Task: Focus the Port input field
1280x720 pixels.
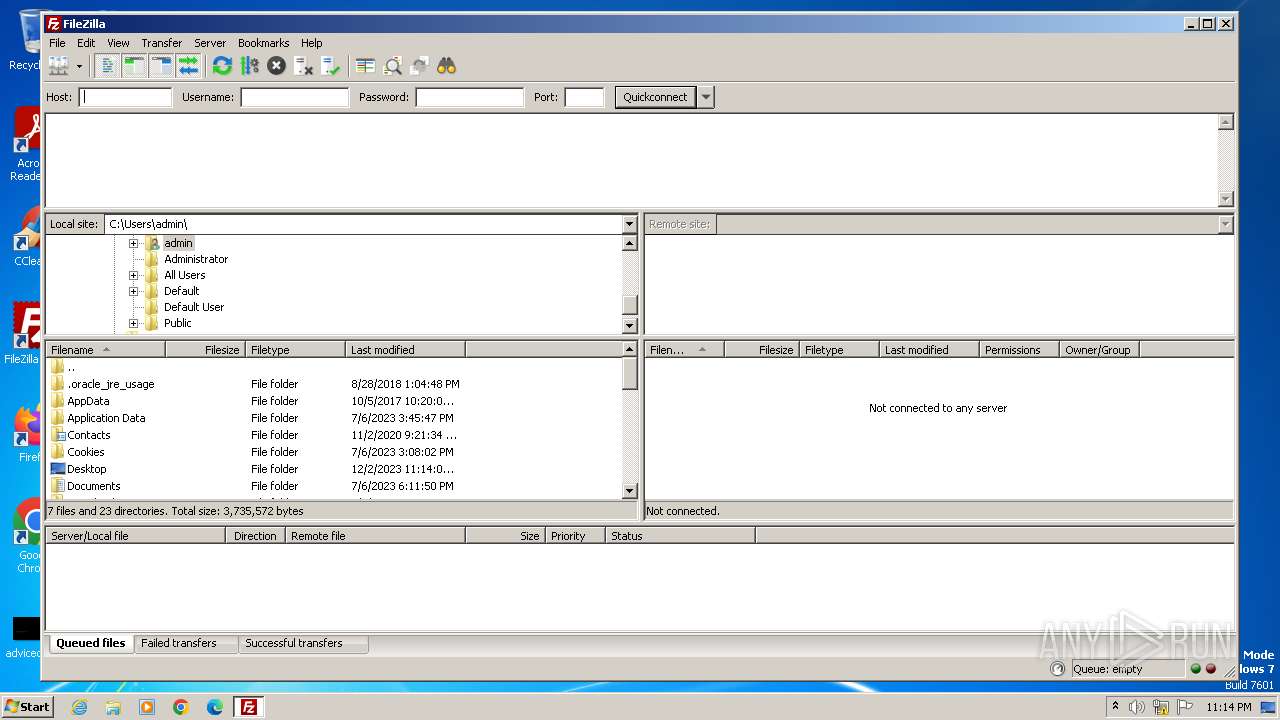Action: pos(584,97)
